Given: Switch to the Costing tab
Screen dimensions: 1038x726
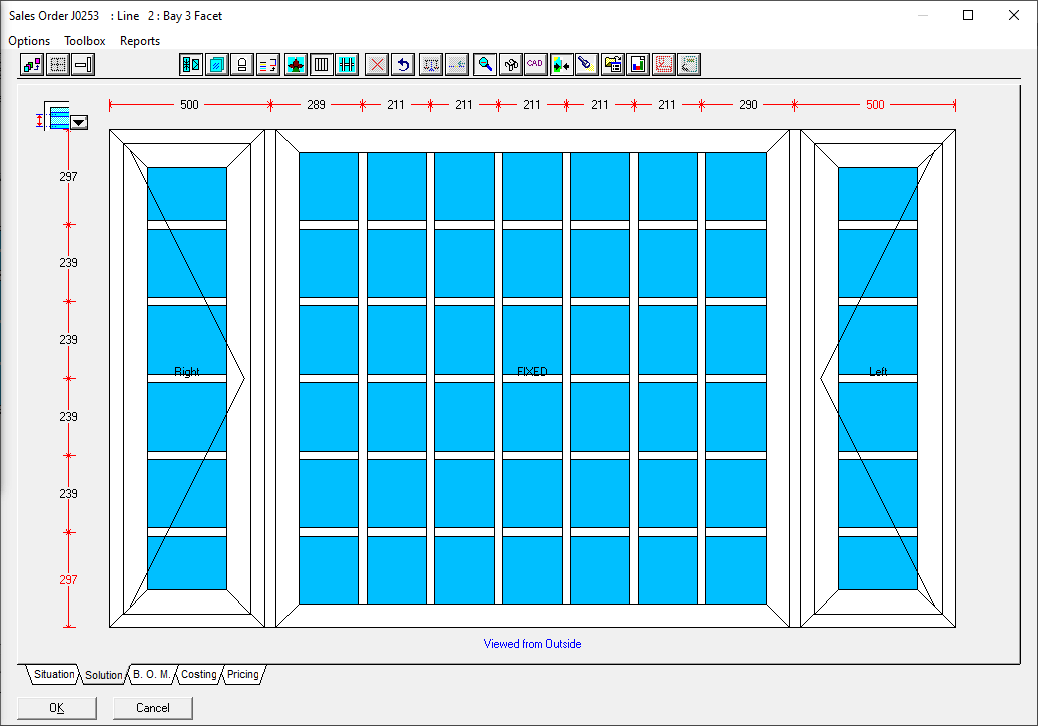Looking at the screenshot, I should [x=198, y=675].
